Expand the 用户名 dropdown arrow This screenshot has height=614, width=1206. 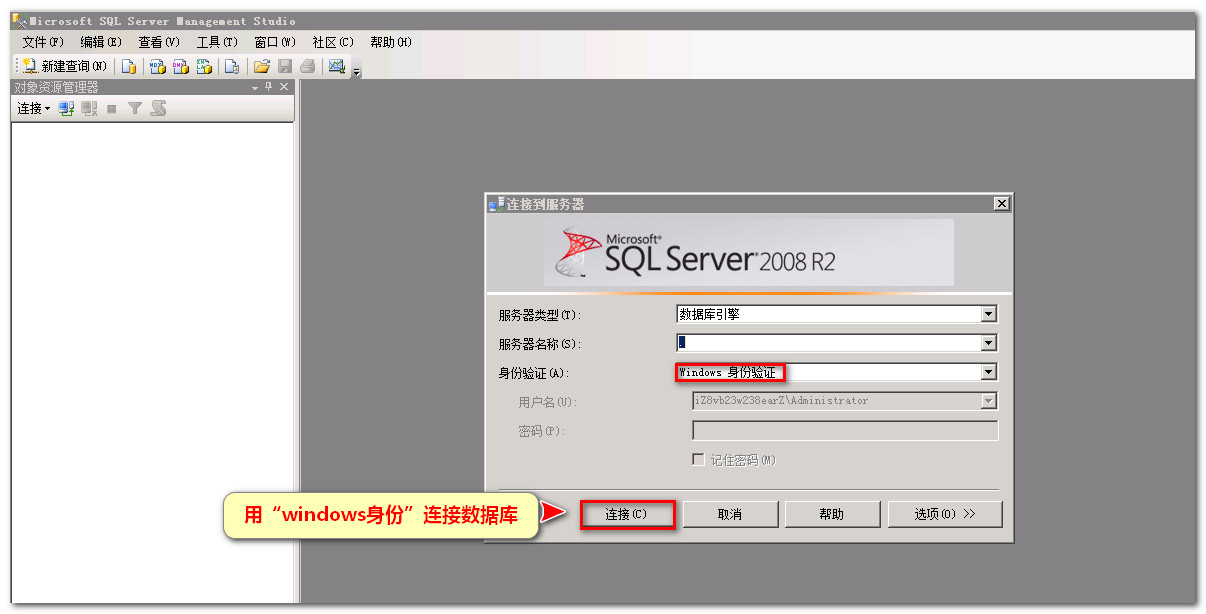pos(989,401)
